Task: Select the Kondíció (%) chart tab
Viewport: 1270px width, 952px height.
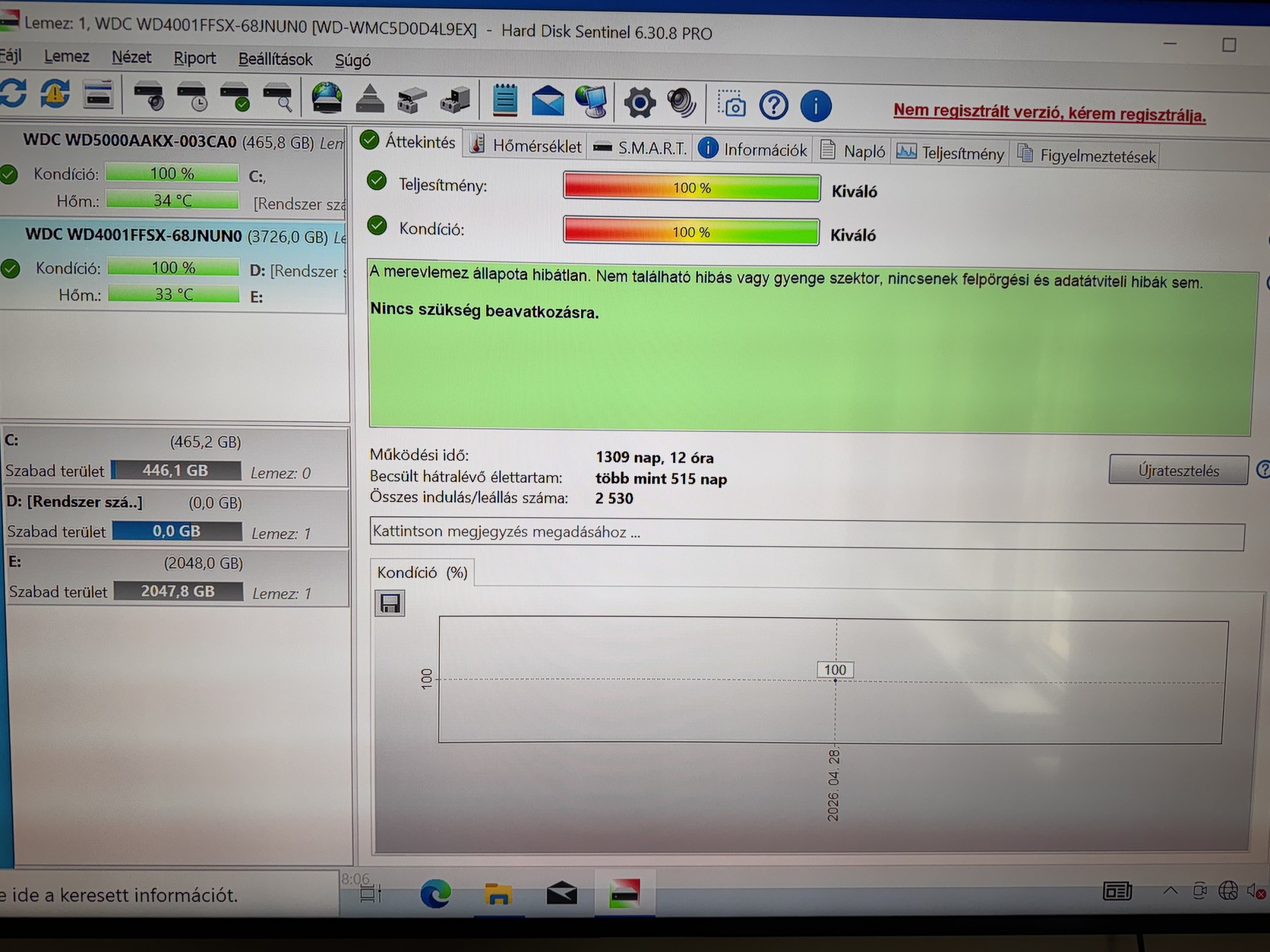Action: [422, 572]
